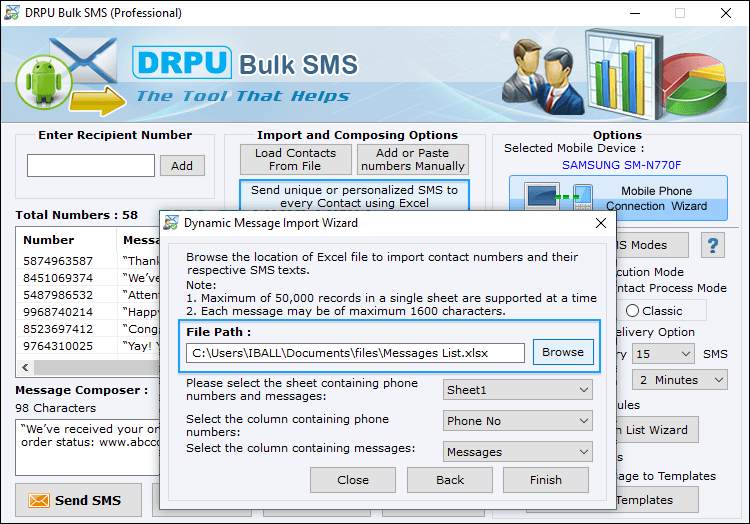Click the Number column header
This screenshot has width=750, height=524.
pyautogui.click(x=67, y=240)
